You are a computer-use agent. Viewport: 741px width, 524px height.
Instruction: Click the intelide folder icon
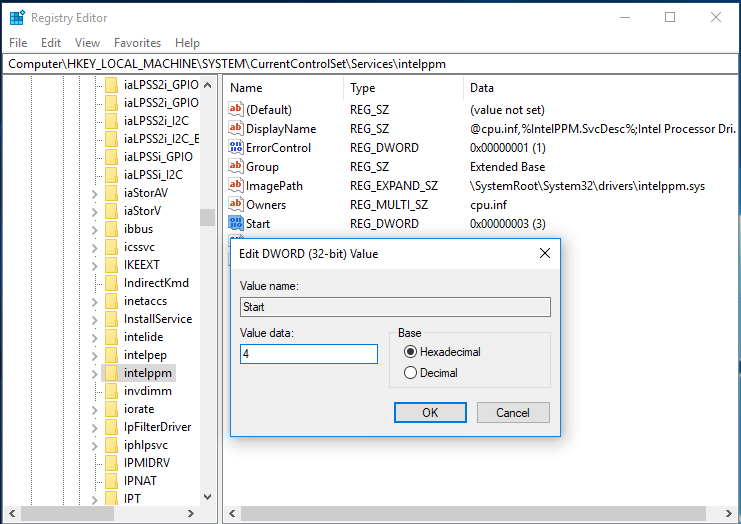click(x=112, y=337)
